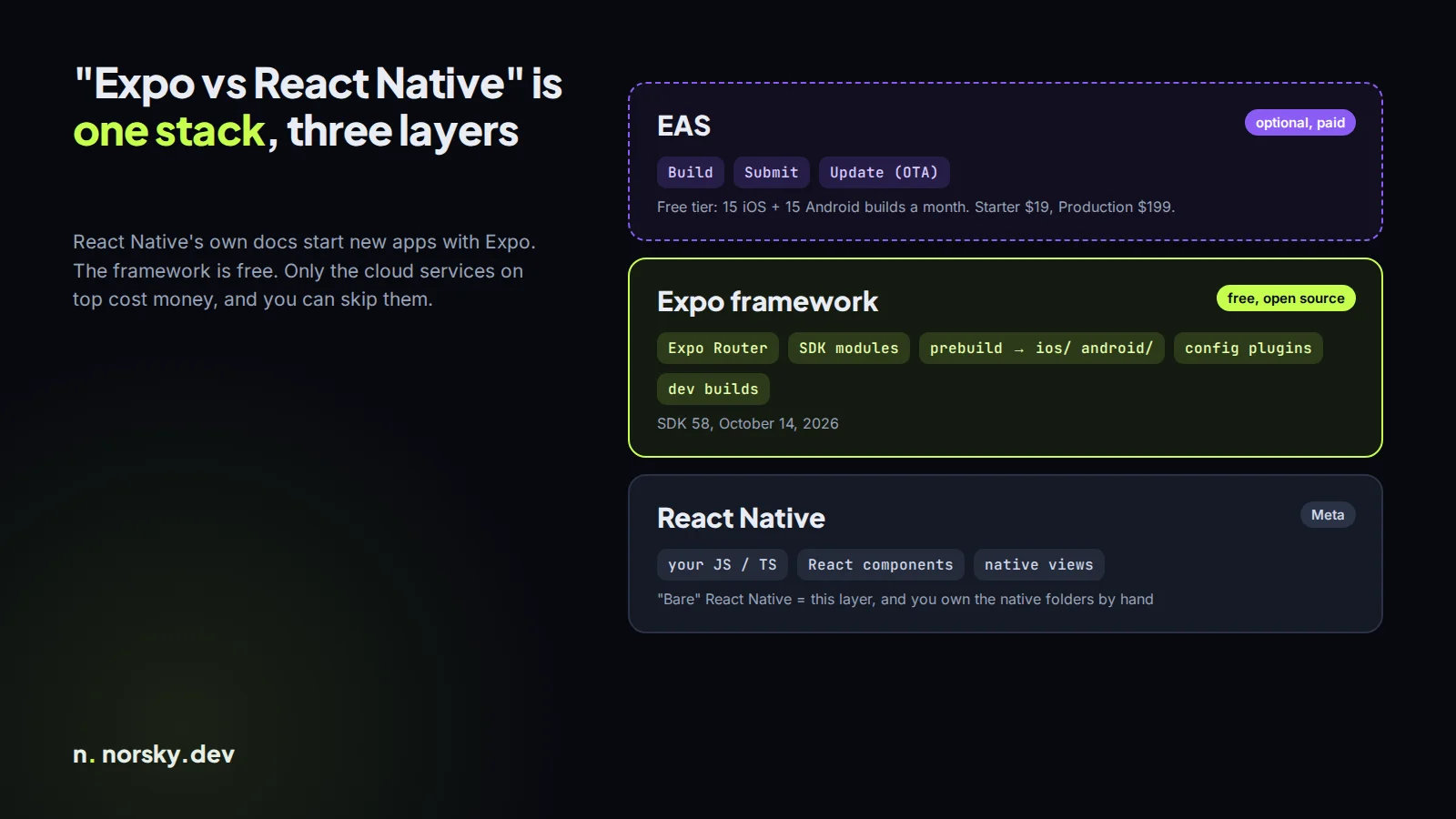This screenshot has height=819, width=1456.
Task: Select the "your JS / TS" chip
Action: 723,565
